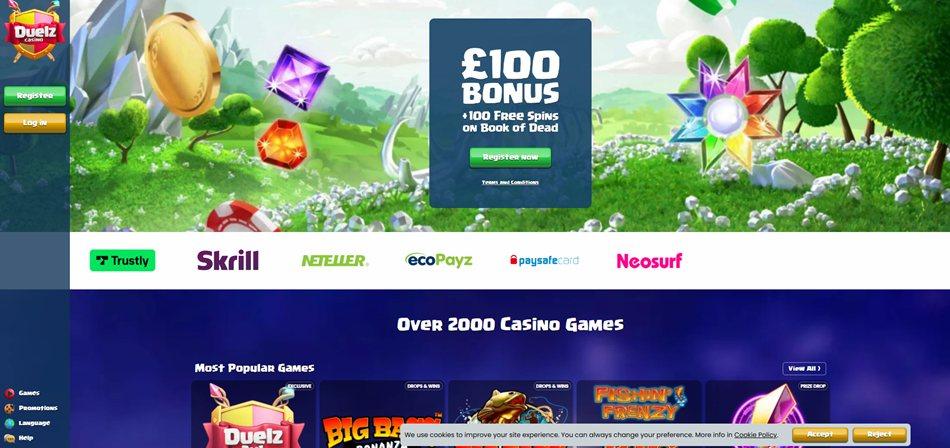Open the Games sidebar icon
Viewport: 950px width, 448px height.
pos(9,393)
